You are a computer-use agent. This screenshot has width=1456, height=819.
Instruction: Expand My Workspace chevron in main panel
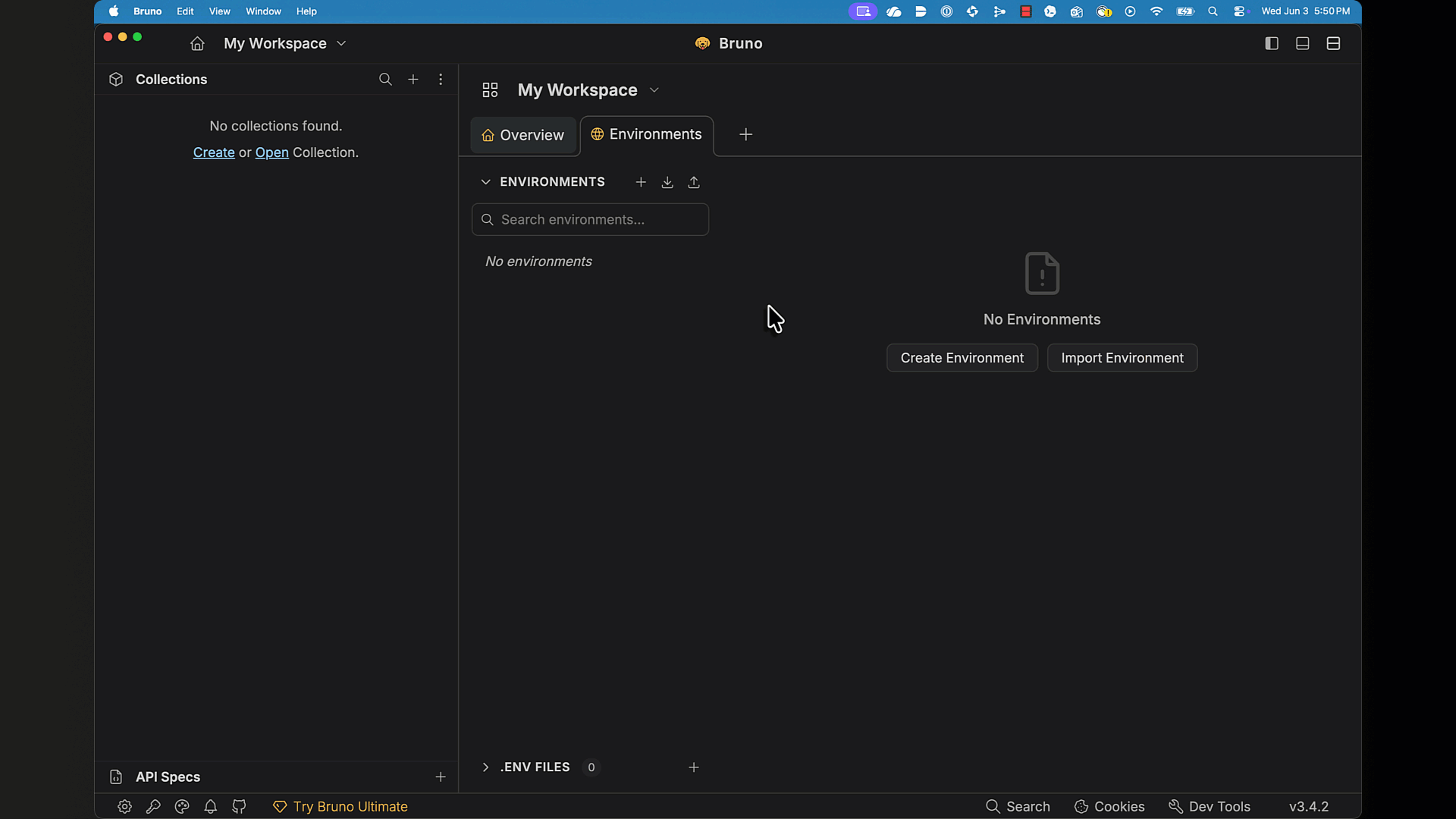(x=654, y=90)
